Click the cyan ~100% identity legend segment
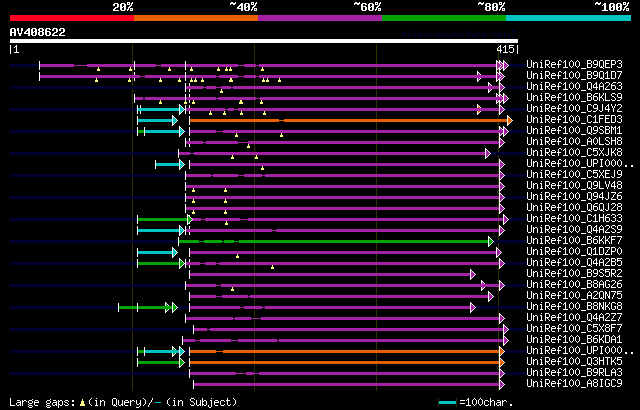The height and width of the screenshot is (410, 640). pos(569,18)
